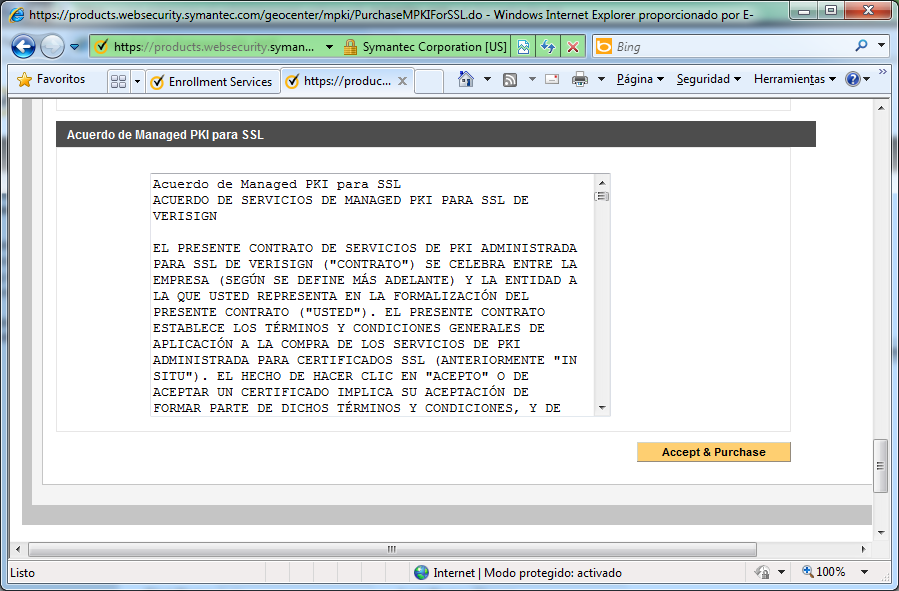
Task: Switch to the Enrollment Services tab
Action: [x=211, y=81]
